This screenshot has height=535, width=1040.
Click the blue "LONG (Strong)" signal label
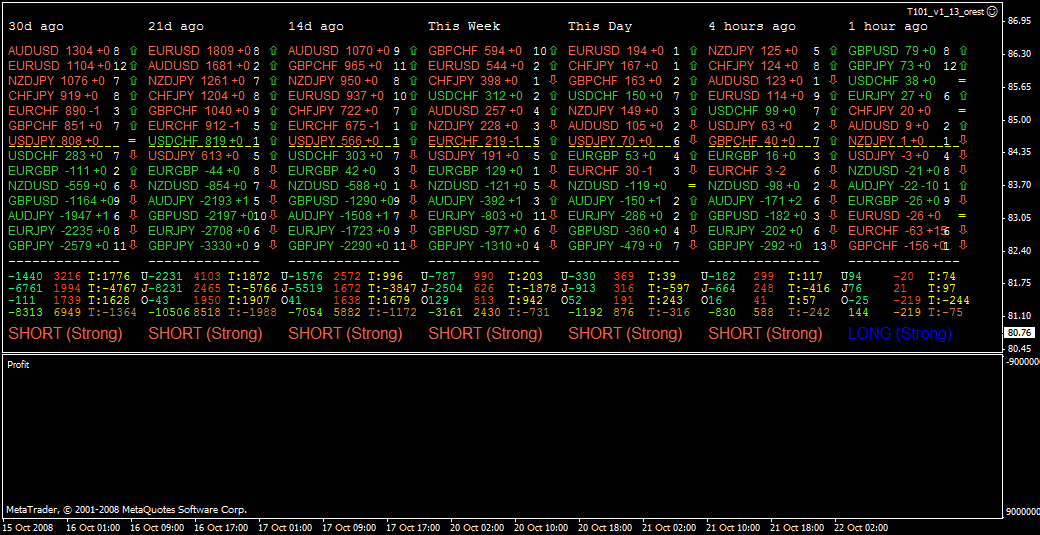tap(900, 334)
